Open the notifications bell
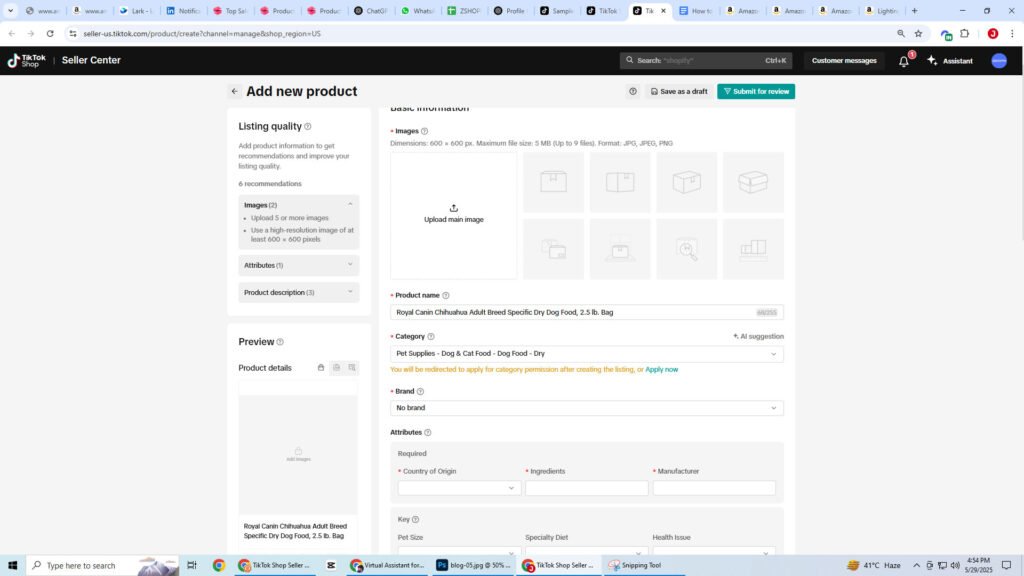1024x576 pixels. [x=904, y=61]
